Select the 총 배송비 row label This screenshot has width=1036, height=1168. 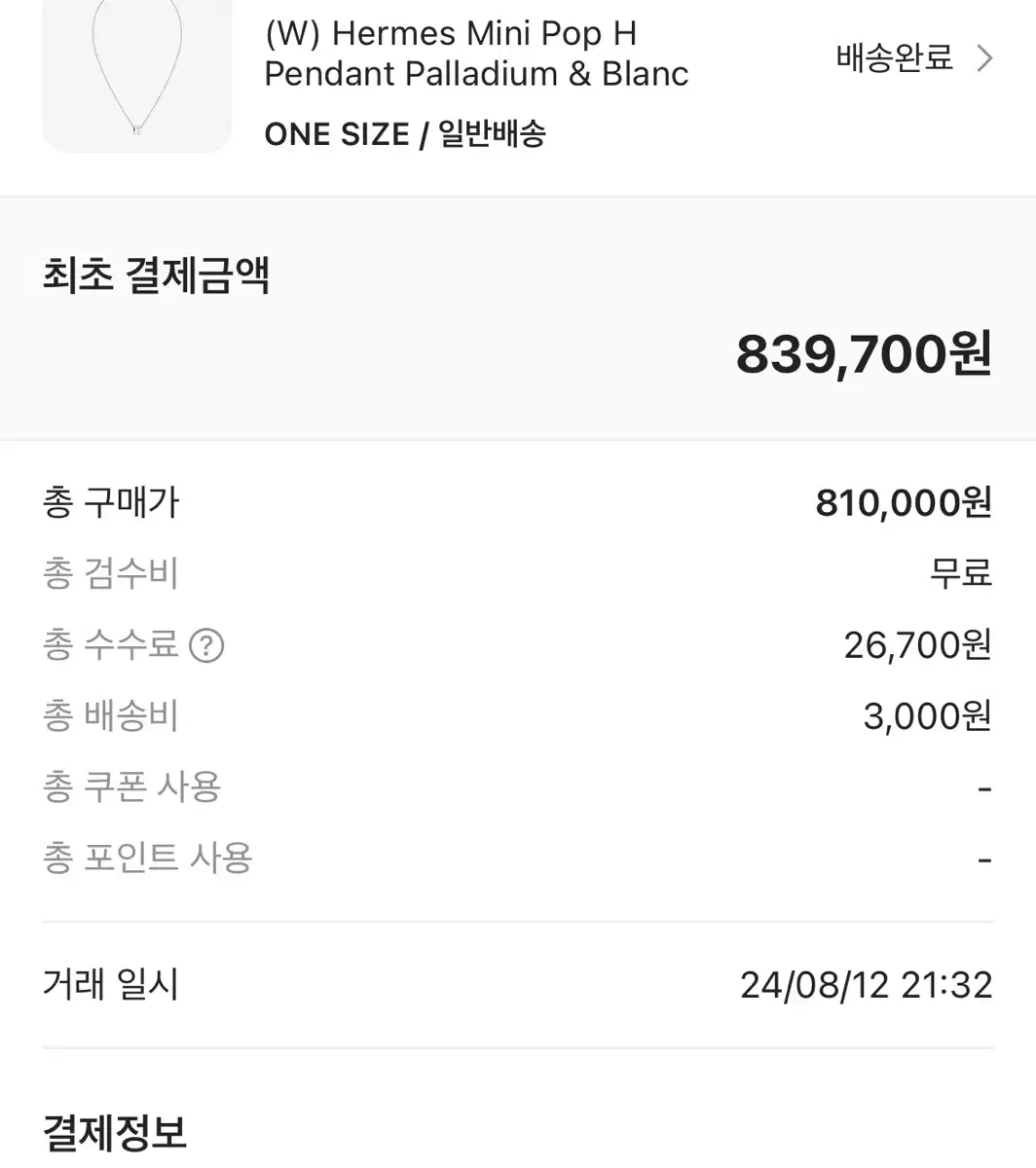(x=111, y=715)
